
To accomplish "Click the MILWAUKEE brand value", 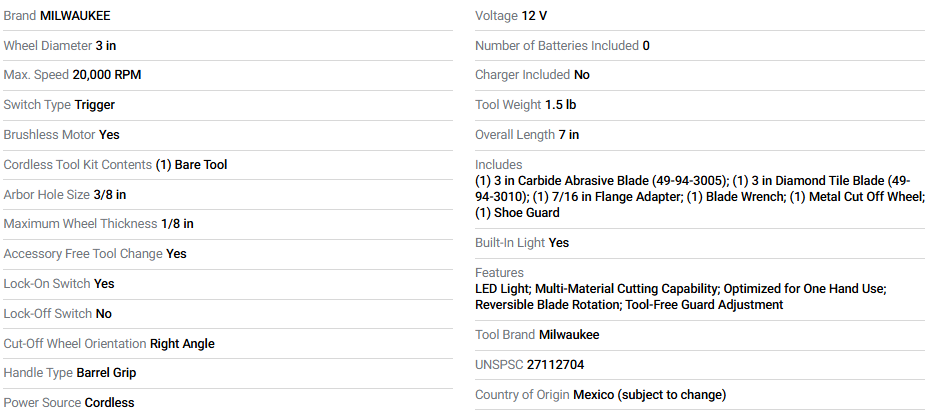I will (x=75, y=16).
